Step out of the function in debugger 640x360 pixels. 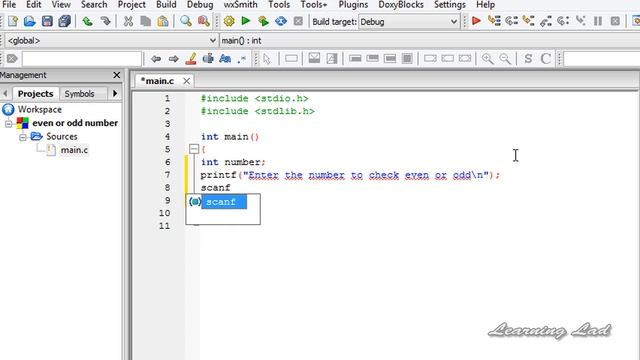546,21
